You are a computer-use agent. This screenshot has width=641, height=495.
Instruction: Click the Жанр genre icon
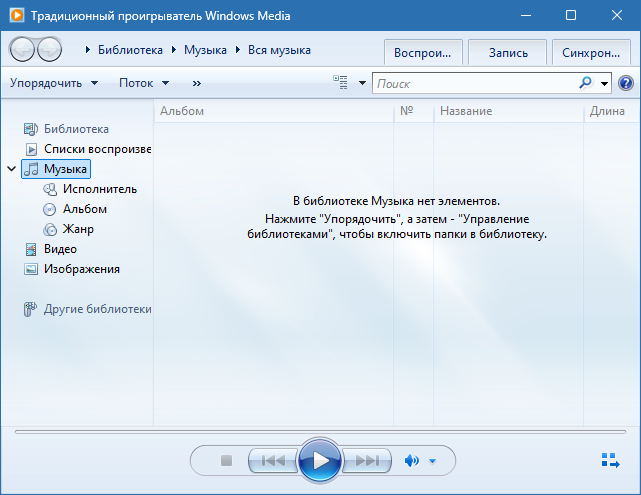click(x=50, y=229)
